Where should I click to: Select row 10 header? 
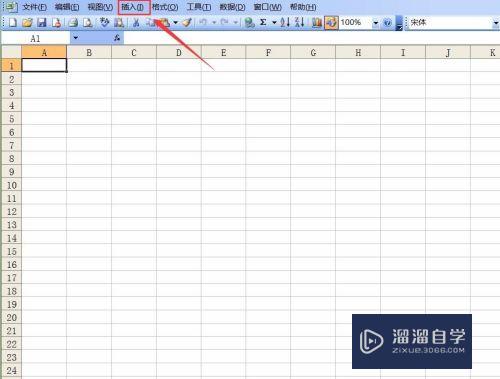tap(12, 185)
